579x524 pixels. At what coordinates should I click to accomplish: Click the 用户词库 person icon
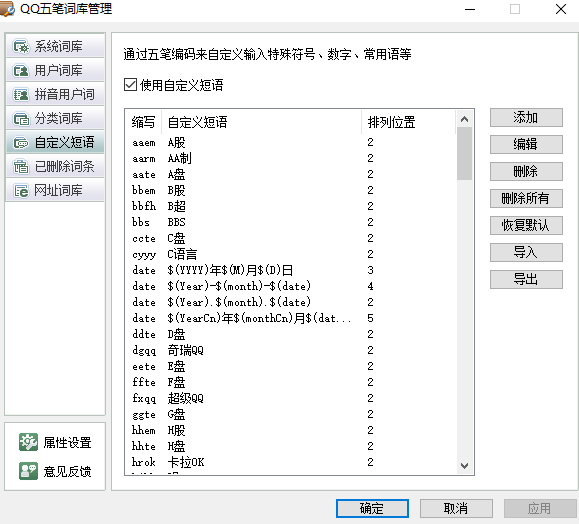pos(21,71)
